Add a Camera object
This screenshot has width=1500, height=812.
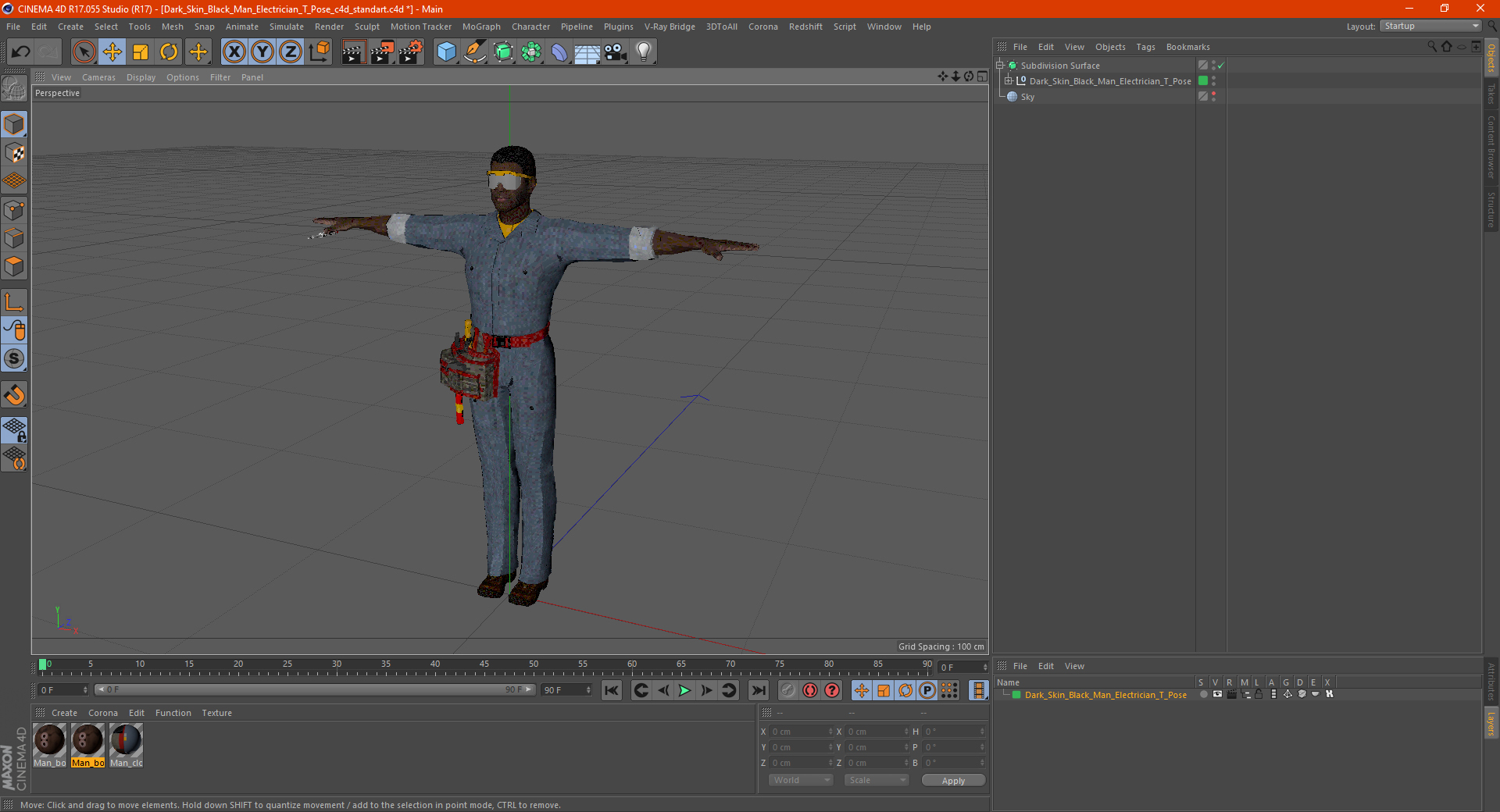pyautogui.click(x=616, y=52)
